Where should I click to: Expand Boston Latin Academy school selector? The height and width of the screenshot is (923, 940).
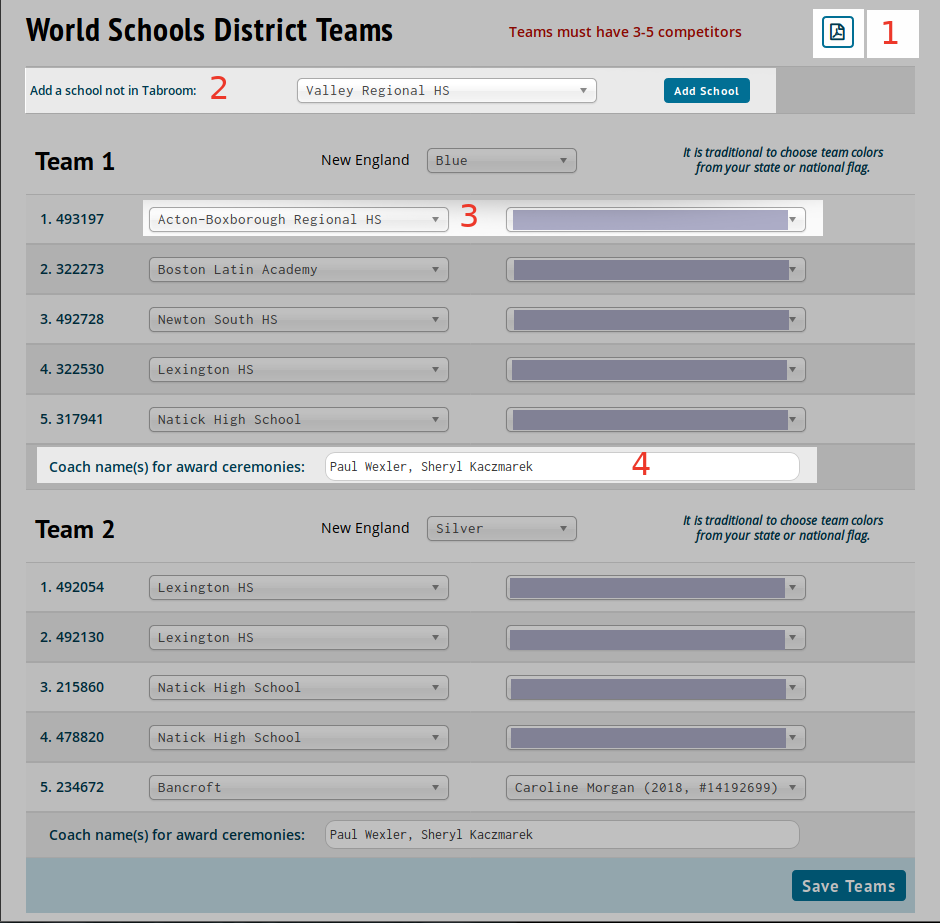298,269
